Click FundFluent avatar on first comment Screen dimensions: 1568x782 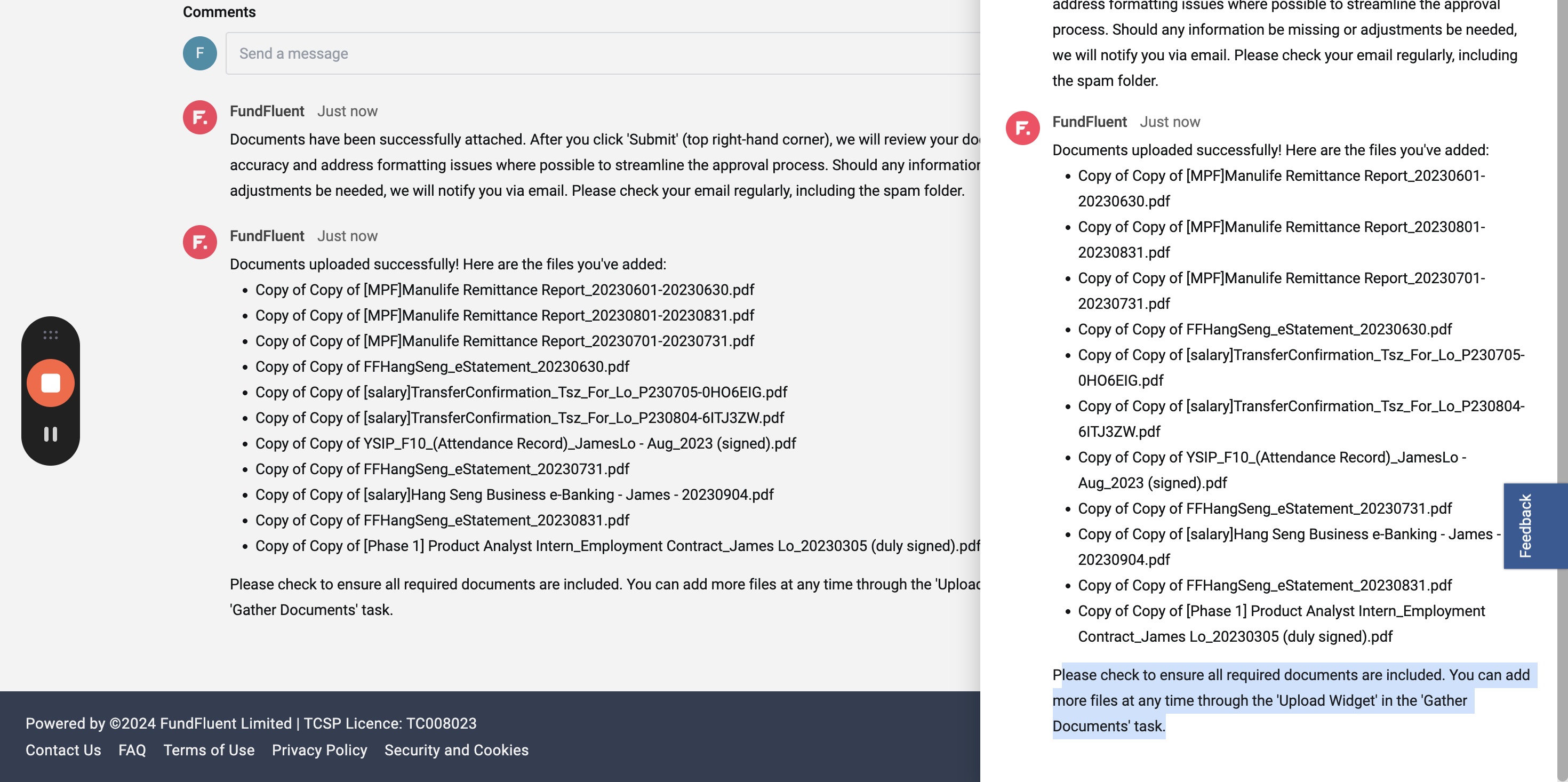coord(199,117)
